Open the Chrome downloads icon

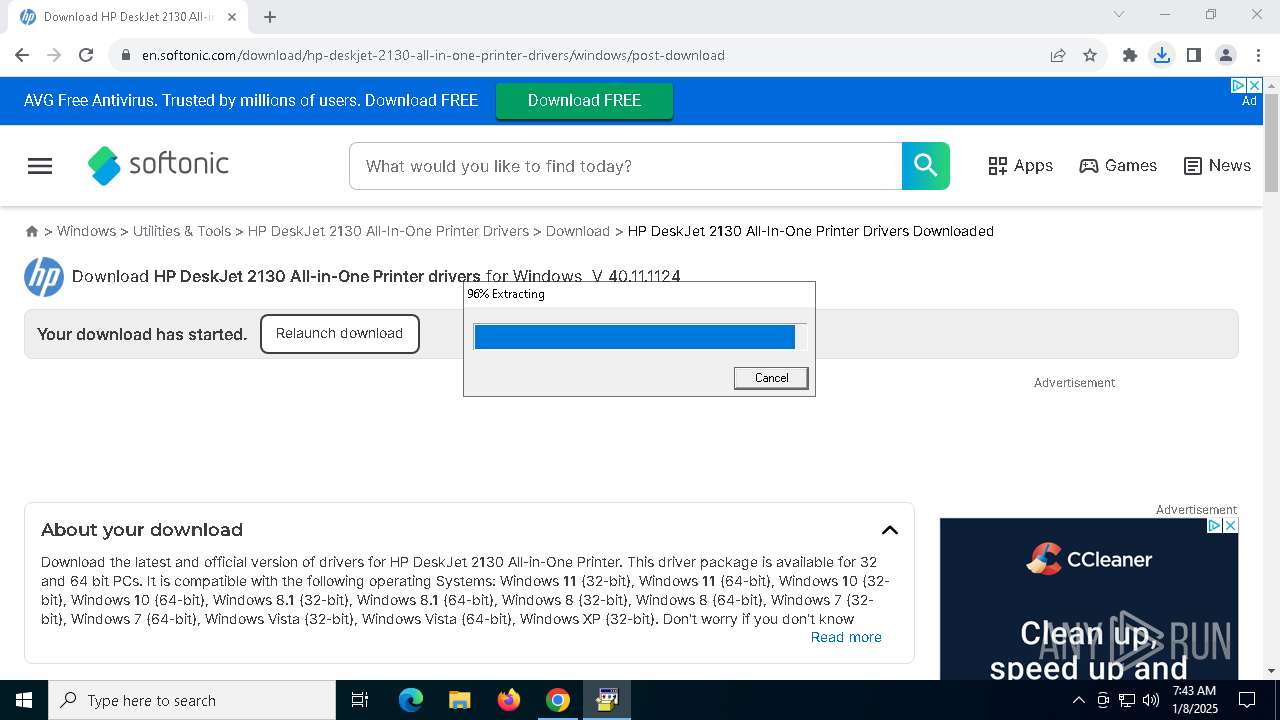tap(1162, 55)
